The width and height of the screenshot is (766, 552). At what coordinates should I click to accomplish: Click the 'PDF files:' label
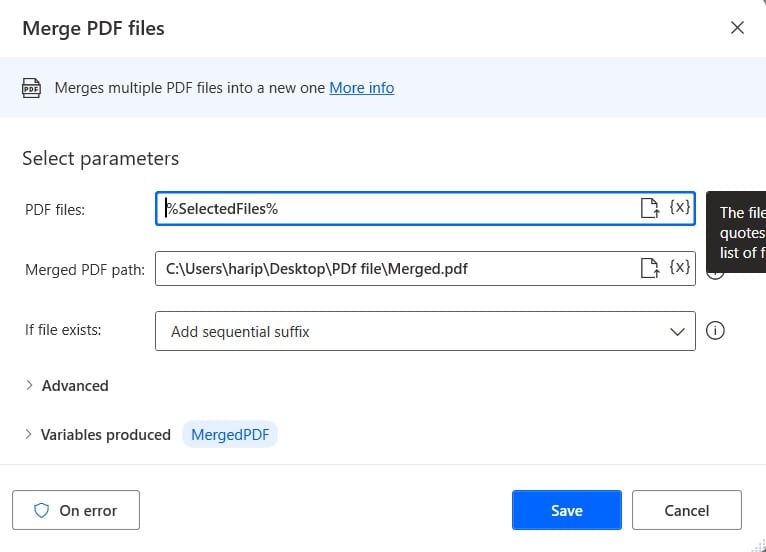[x=55, y=210]
